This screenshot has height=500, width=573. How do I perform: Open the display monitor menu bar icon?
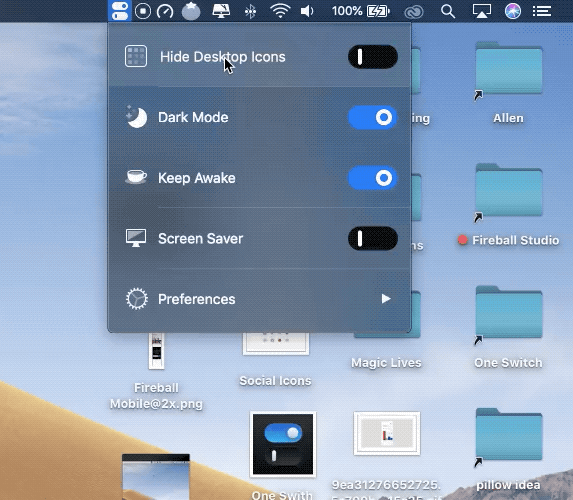click(x=221, y=11)
